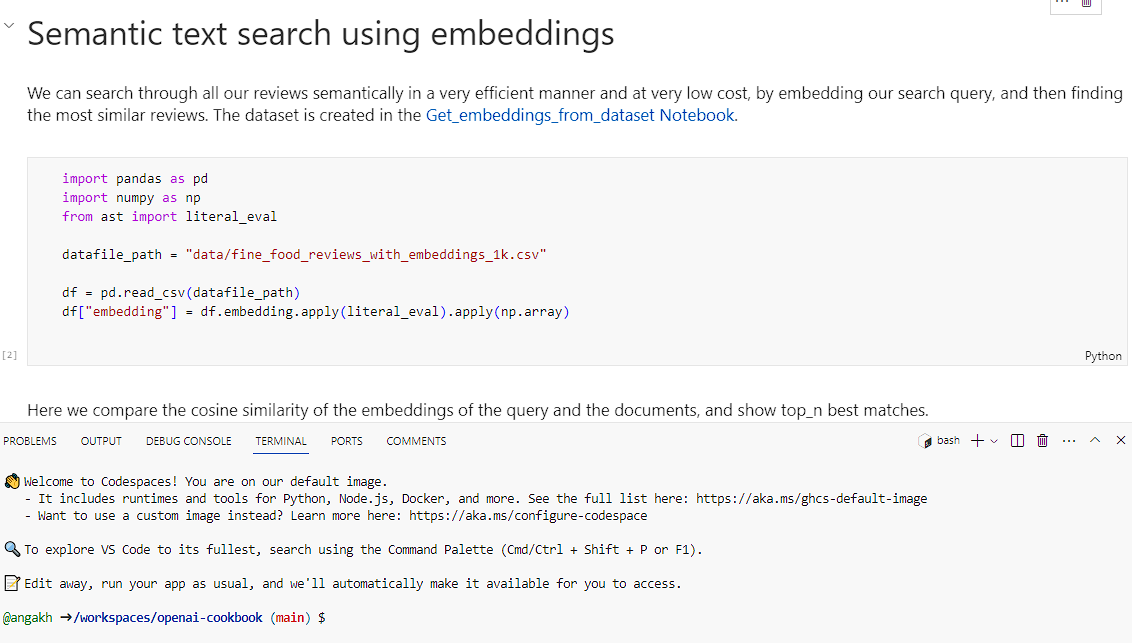Open the Get_embeddings_from_dataset Notebook link

[x=580, y=115]
